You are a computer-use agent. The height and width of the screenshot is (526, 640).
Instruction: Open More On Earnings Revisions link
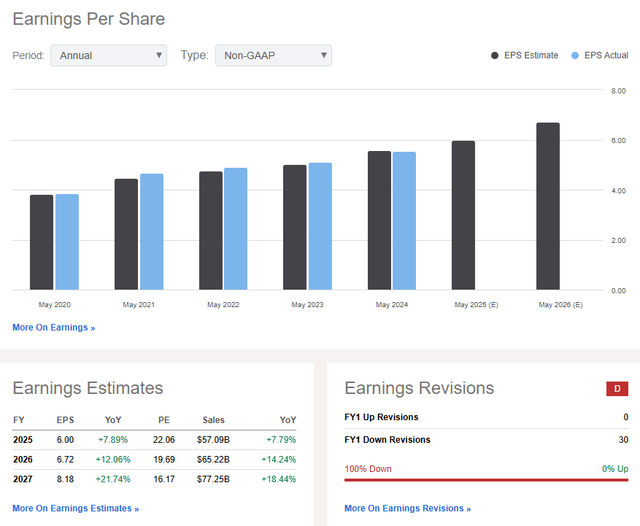[x=407, y=508]
